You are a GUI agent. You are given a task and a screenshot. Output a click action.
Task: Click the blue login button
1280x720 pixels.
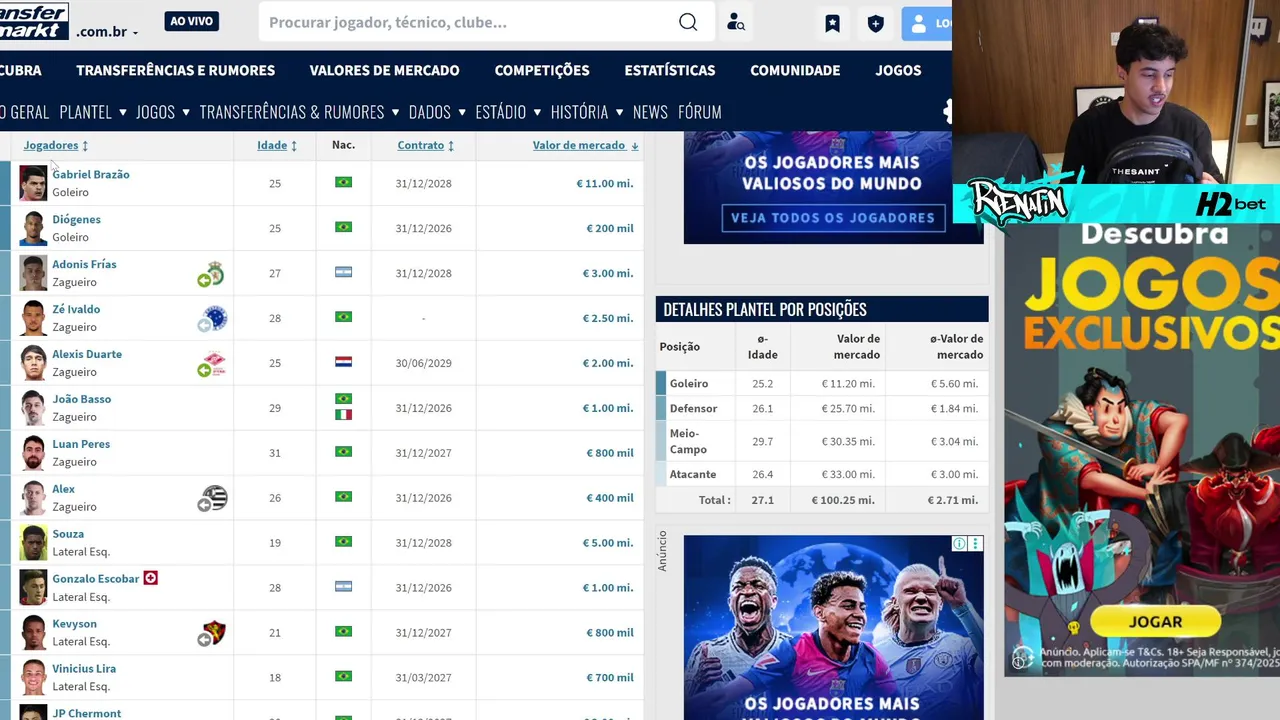(x=927, y=23)
